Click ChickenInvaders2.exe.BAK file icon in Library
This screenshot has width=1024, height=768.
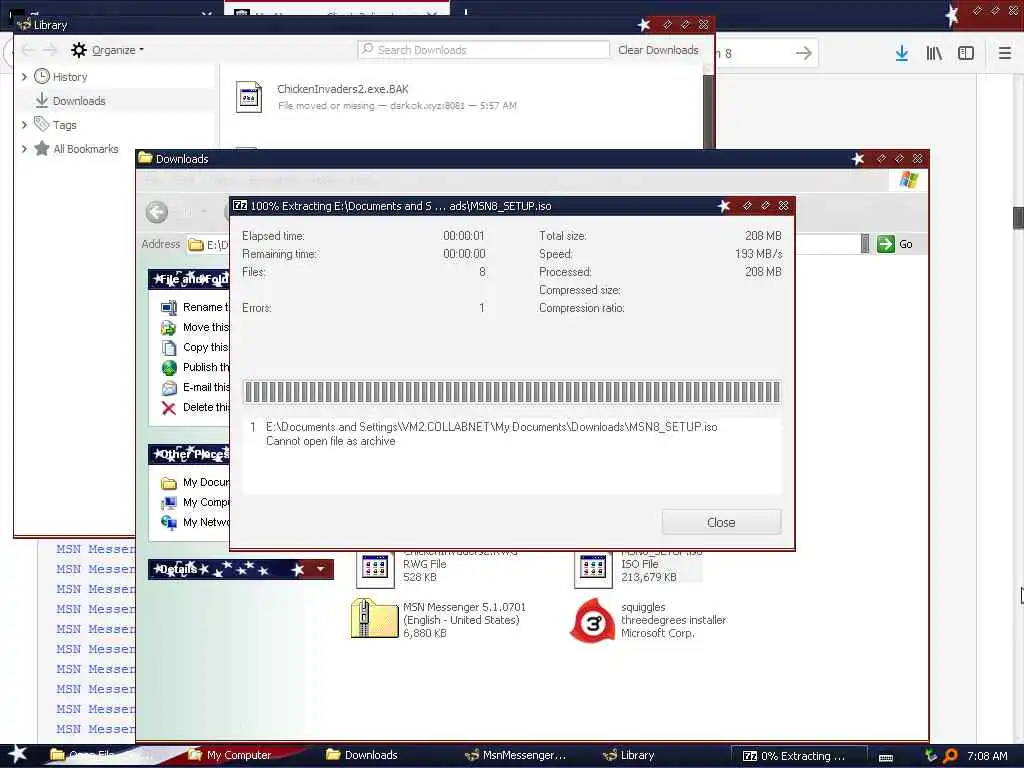[249, 97]
